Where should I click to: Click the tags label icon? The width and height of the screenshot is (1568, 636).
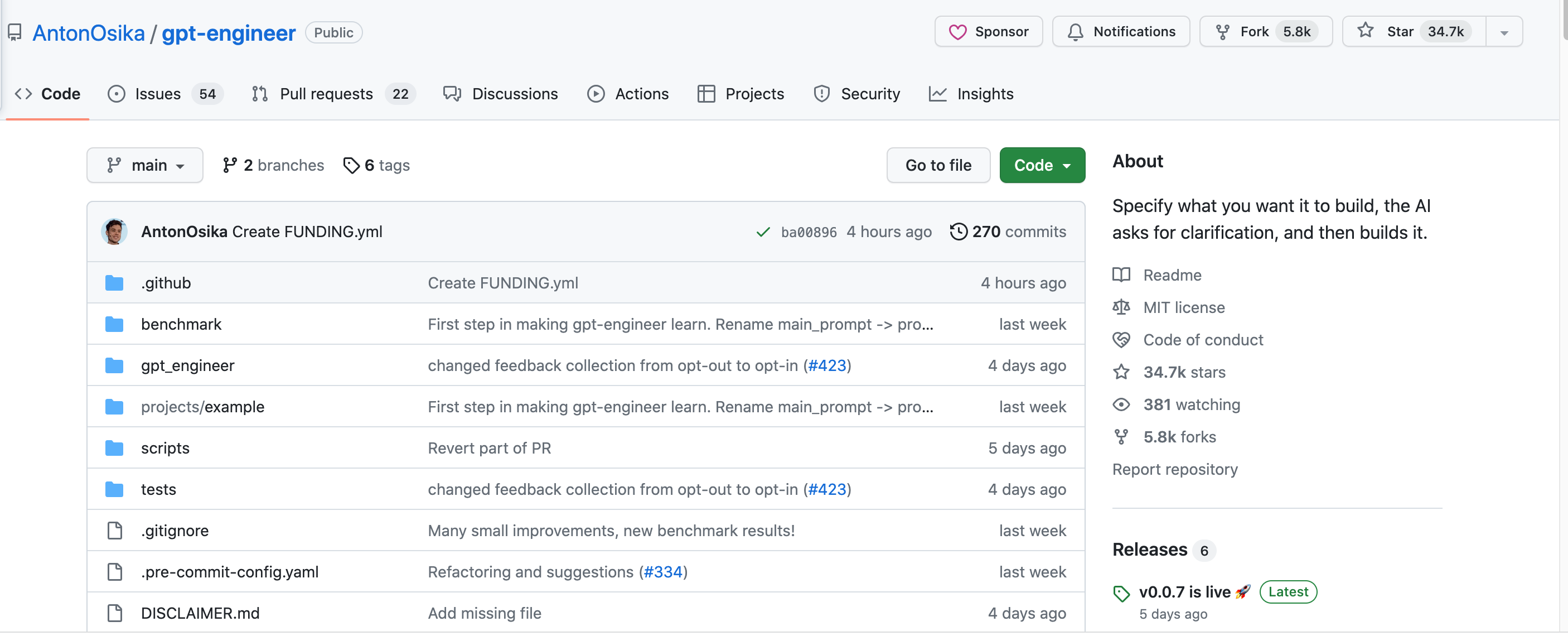(351, 165)
